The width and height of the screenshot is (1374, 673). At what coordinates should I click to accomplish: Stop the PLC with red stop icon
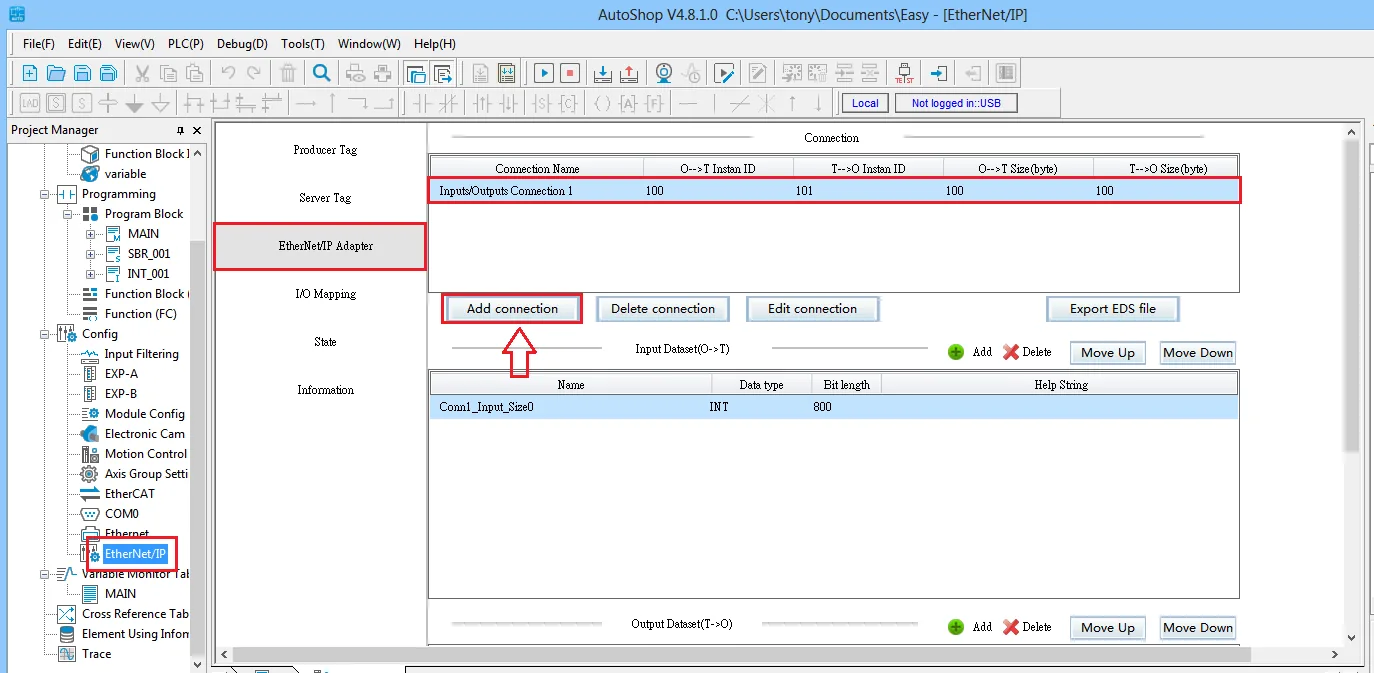point(570,73)
